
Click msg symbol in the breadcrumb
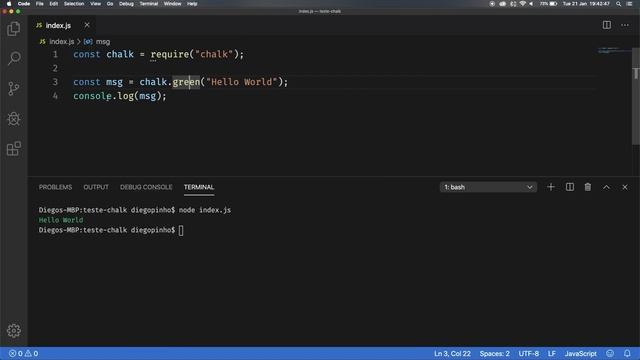click(103, 42)
